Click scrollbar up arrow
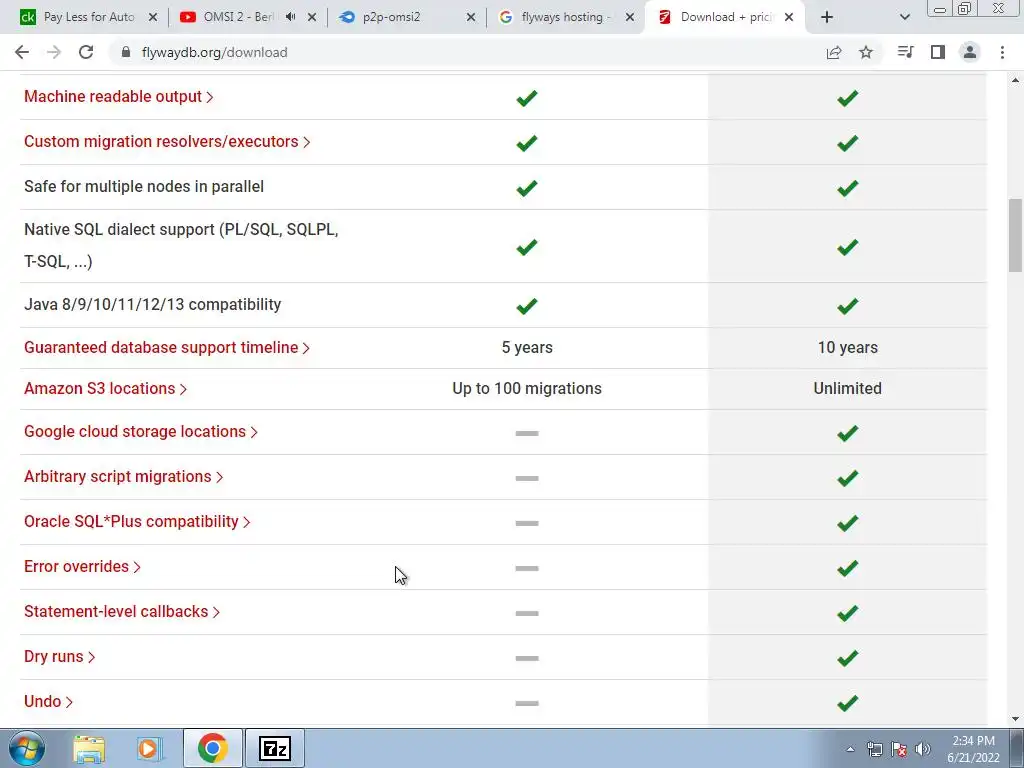The image size is (1024, 768). click(1015, 80)
